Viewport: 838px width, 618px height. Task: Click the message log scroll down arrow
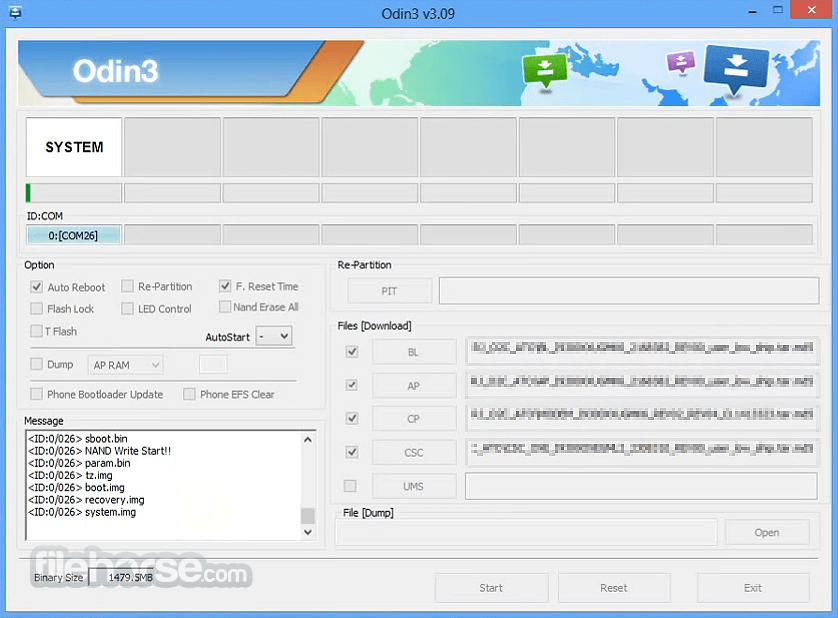(x=308, y=532)
